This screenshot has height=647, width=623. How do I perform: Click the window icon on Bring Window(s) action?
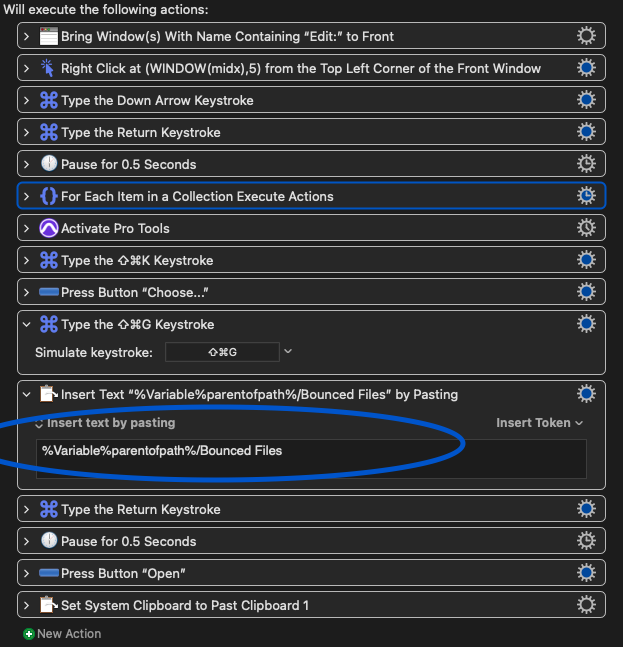tap(49, 36)
